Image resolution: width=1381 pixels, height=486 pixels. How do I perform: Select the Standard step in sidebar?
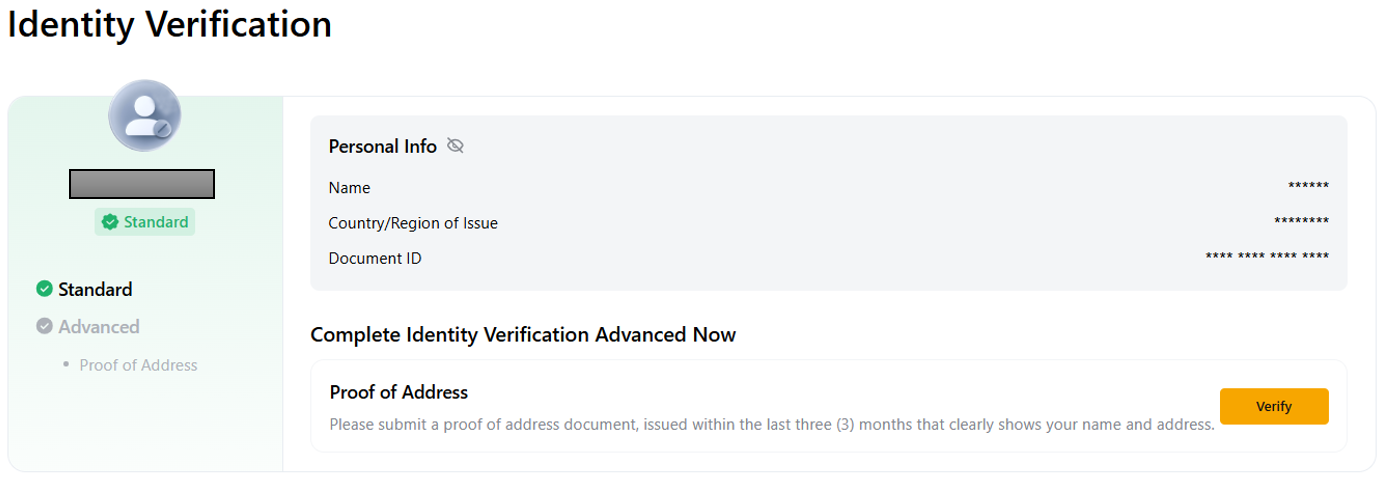(x=95, y=289)
